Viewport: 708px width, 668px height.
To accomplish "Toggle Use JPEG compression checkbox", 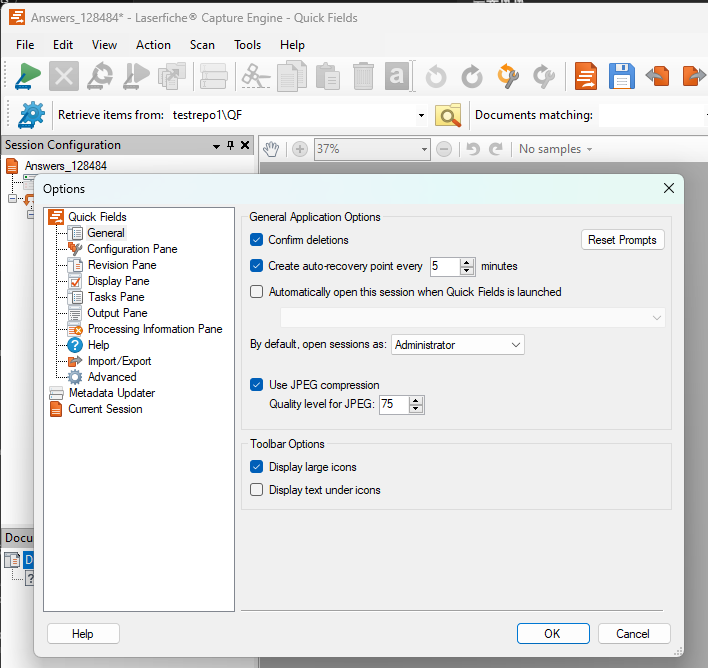I will (x=256, y=384).
